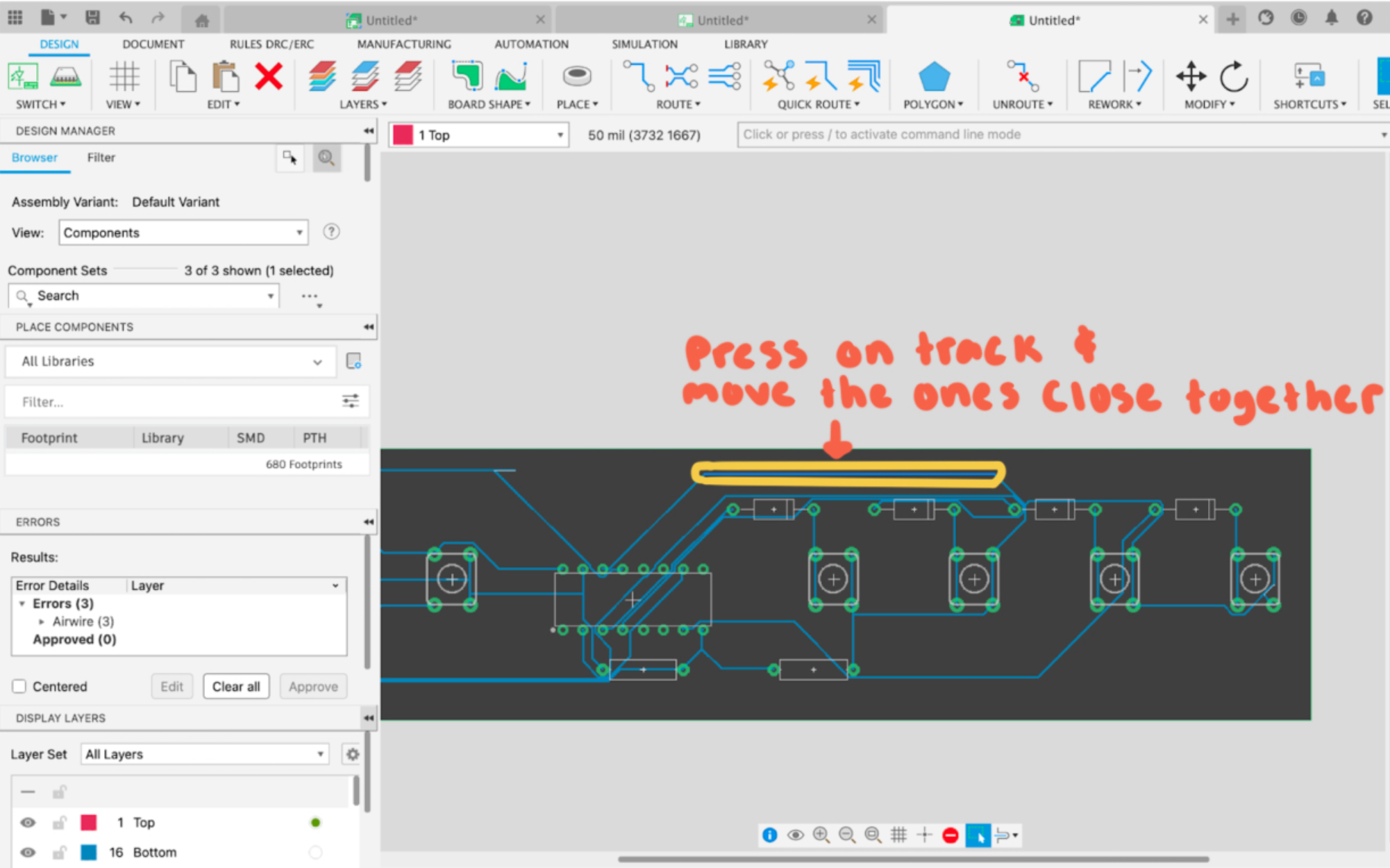Choose the move tool cross arrows

pos(1191,76)
